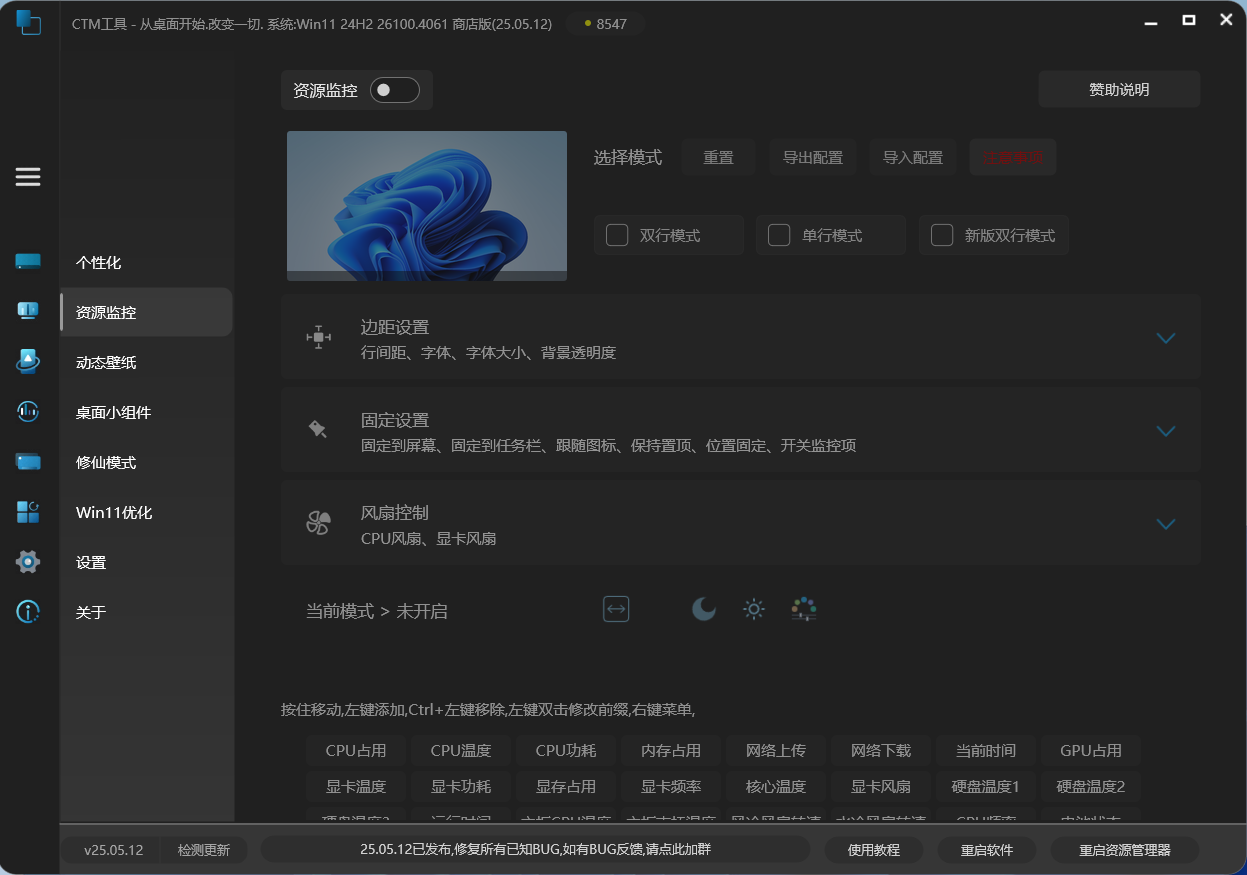Click the wallpaper preview thumbnail

[x=427, y=206]
